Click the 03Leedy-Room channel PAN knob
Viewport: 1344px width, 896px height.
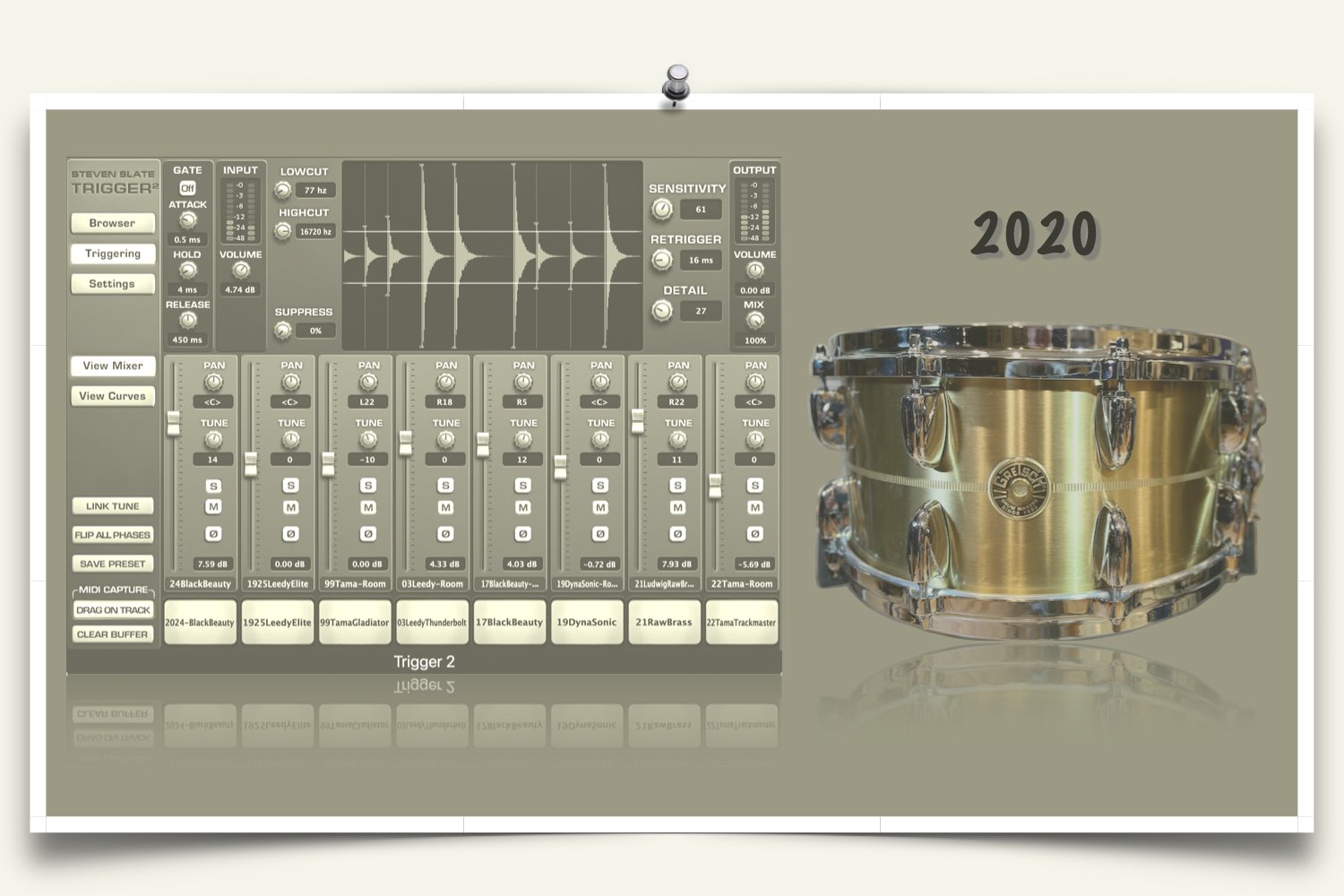click(445, 383)
